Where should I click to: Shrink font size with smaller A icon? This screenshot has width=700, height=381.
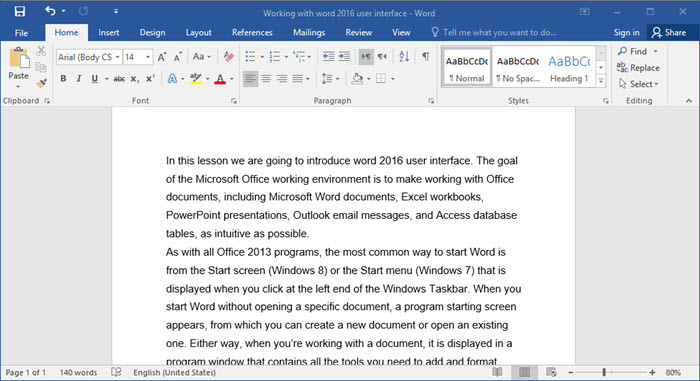point(178,57)
